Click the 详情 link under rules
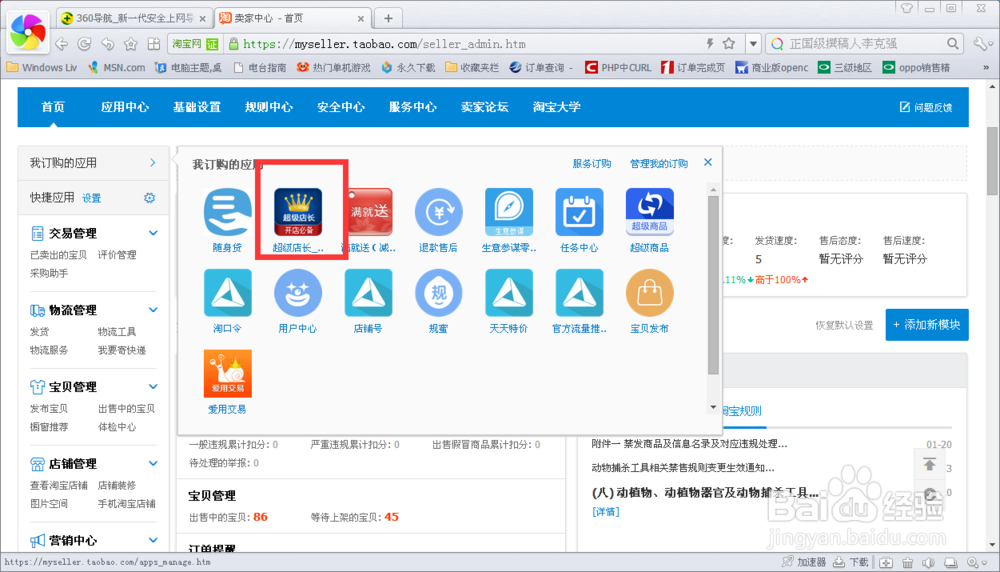 (x=605, y=511)
